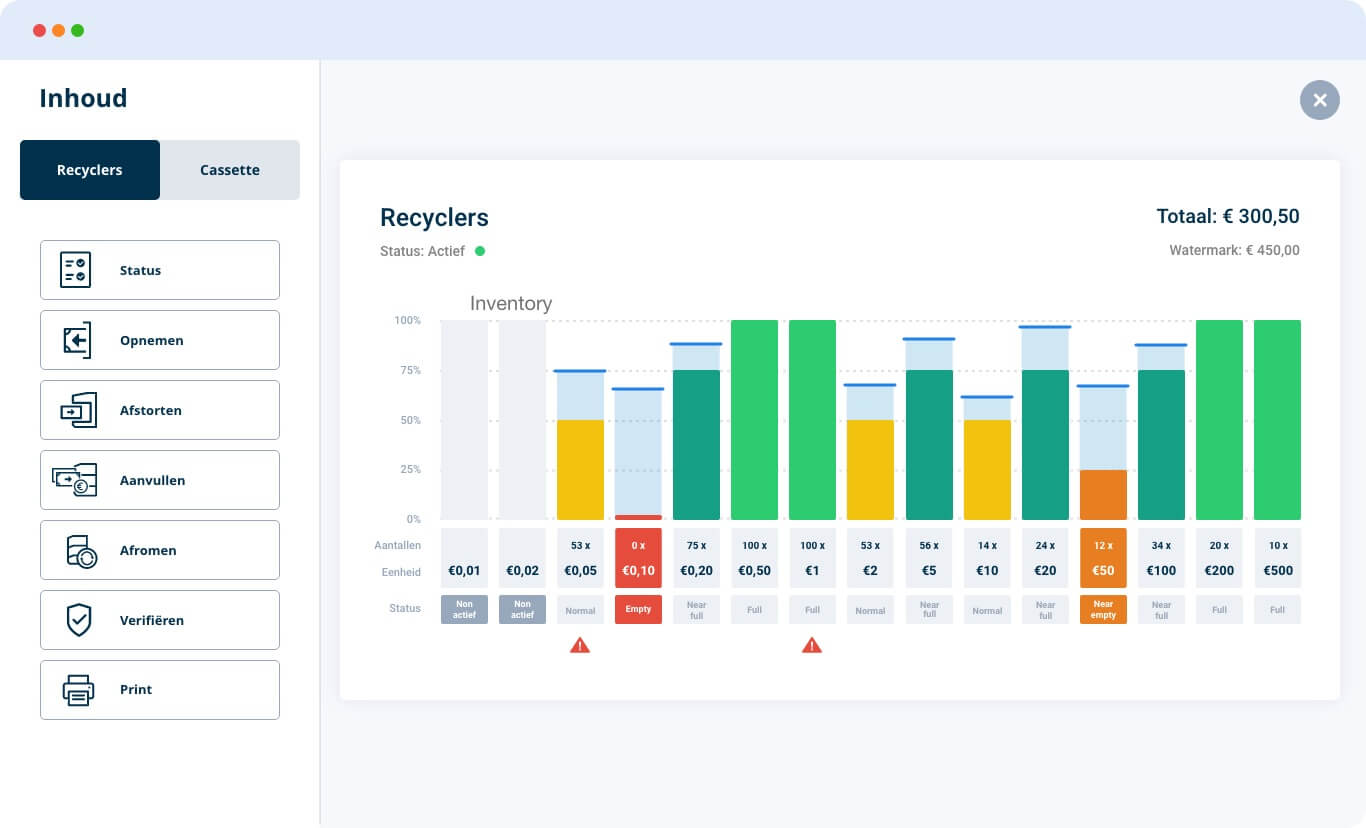Viewport: 1366px width, 828px height.
Task: Click the warning triangle under €1
Action: (812, 645)
